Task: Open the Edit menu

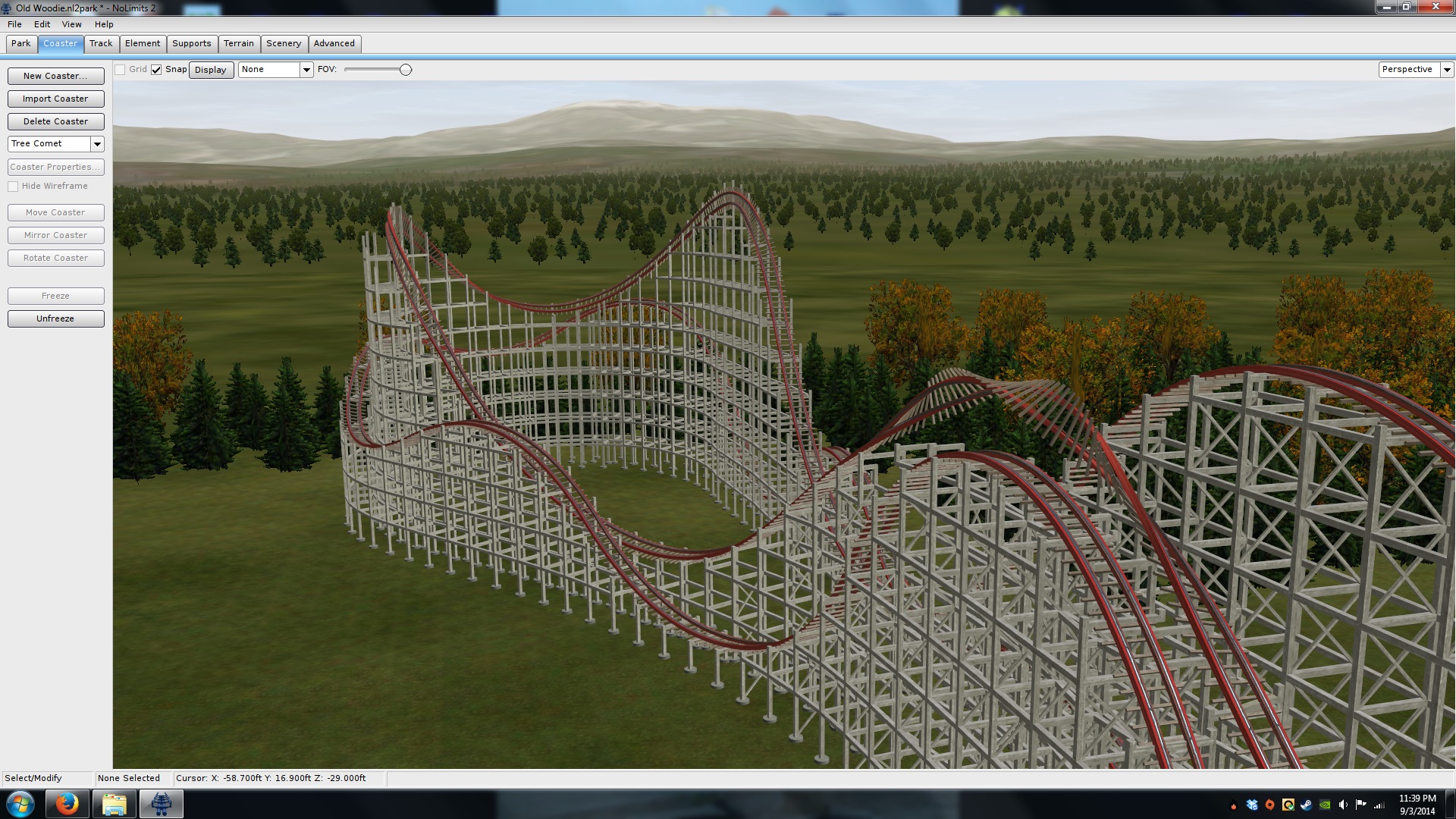Action: (x=42, y=24)
